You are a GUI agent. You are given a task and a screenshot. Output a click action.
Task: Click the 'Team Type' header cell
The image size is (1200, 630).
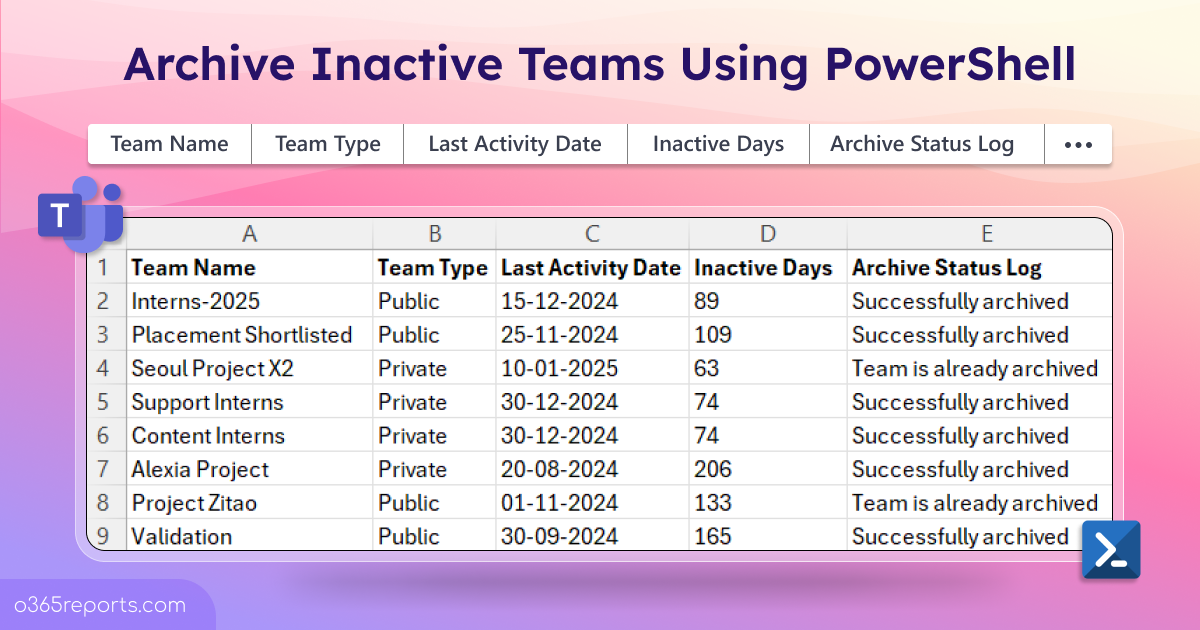tap(435, 267)
